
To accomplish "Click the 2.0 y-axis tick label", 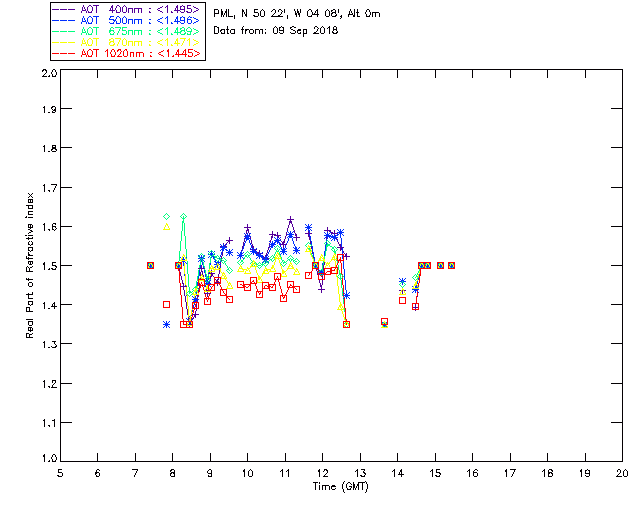I will [x=49, y=73].
